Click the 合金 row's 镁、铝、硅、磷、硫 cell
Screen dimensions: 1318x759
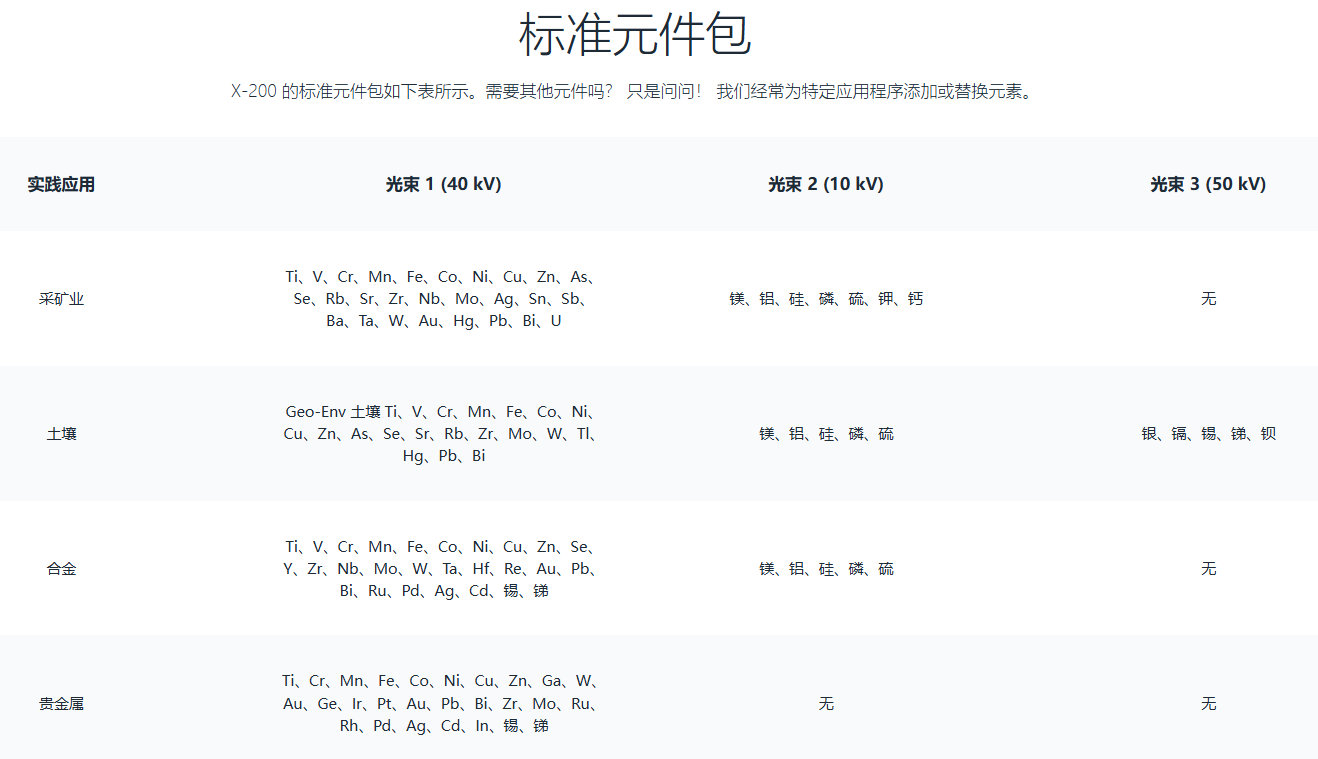click(x=825, y=569)
